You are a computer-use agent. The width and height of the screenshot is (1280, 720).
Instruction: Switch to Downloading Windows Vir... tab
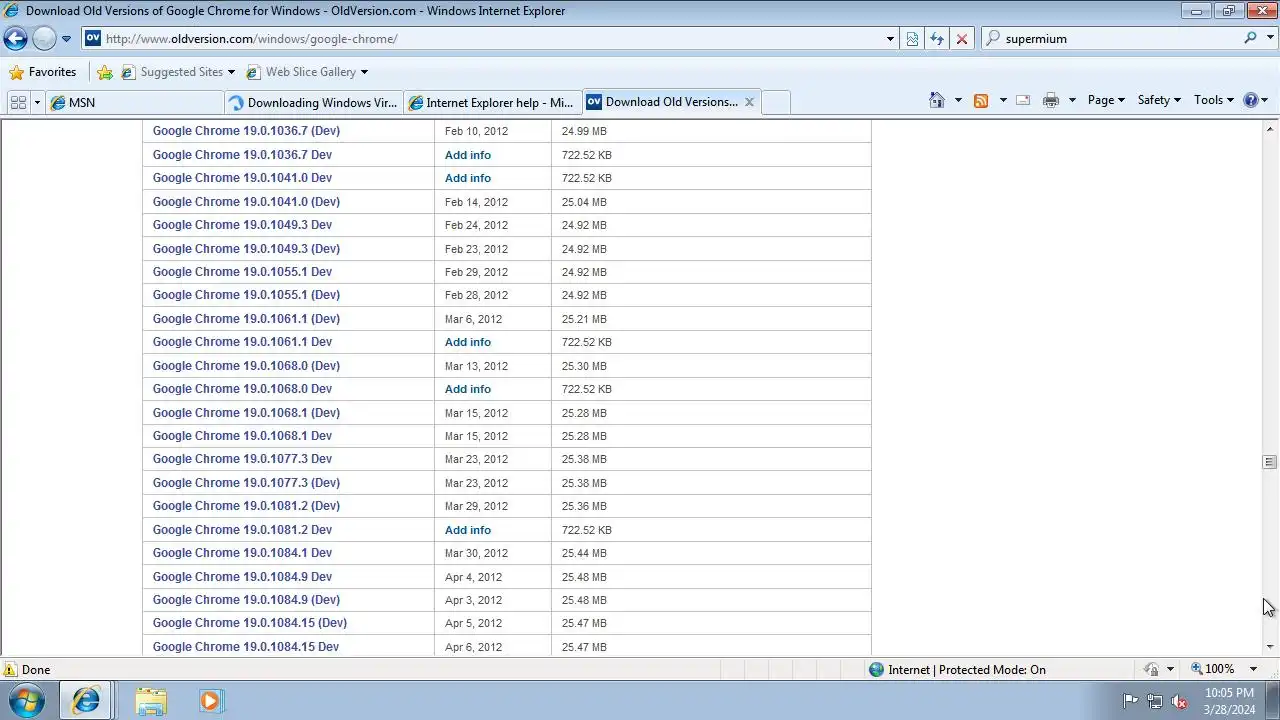[x=313, y=102]
